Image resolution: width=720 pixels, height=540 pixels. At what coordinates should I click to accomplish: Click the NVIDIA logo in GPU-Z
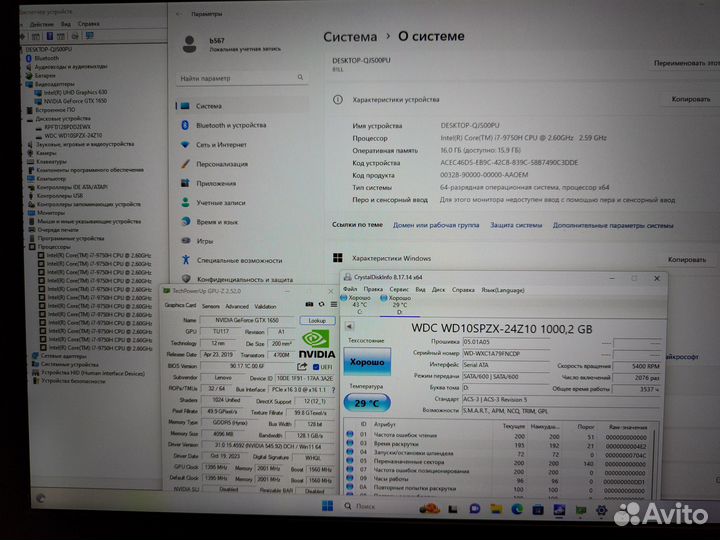[x=316, y=345]
